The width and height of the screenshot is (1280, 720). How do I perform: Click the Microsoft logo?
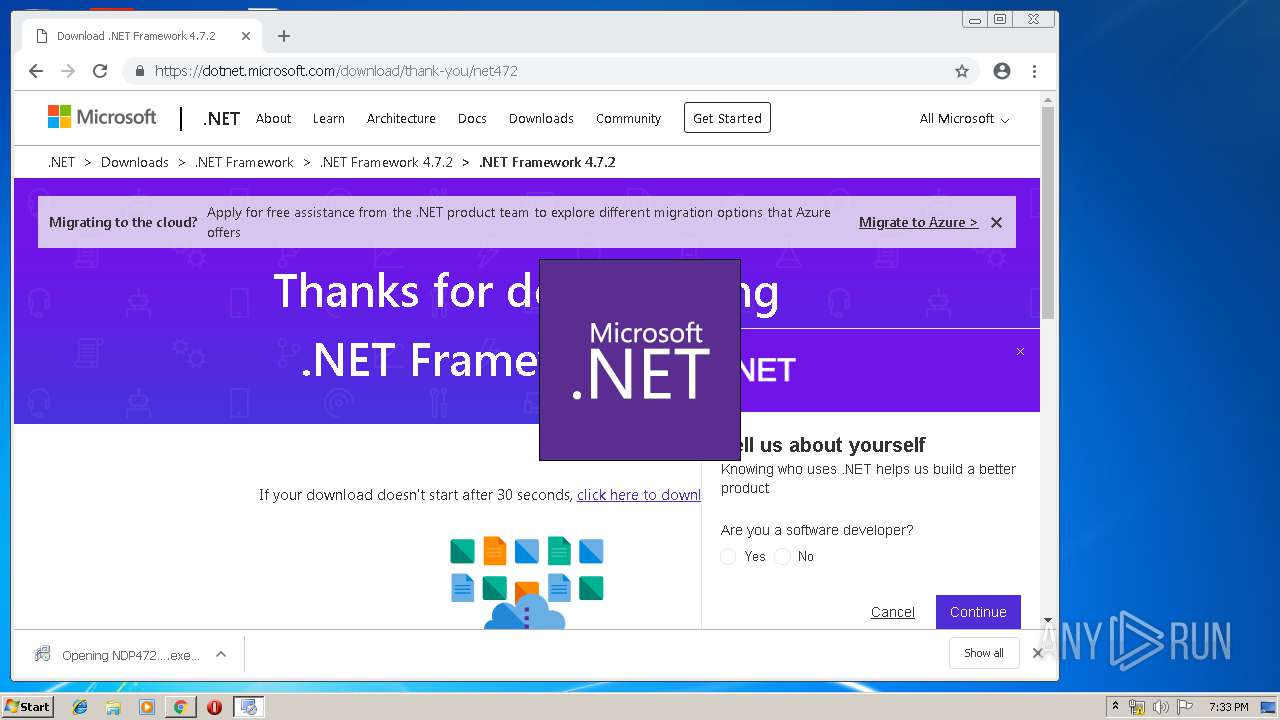(x=102, y=117)
